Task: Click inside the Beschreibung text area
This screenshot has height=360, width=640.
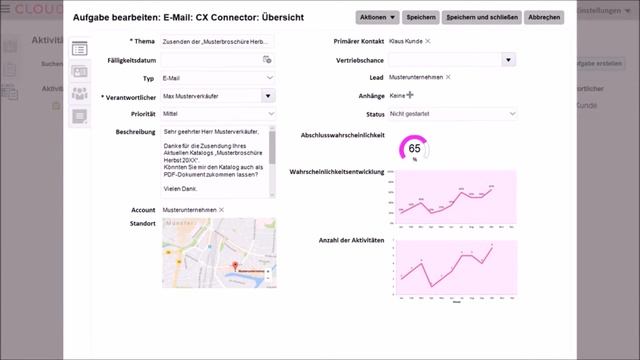Action: (x=215, y=162)
